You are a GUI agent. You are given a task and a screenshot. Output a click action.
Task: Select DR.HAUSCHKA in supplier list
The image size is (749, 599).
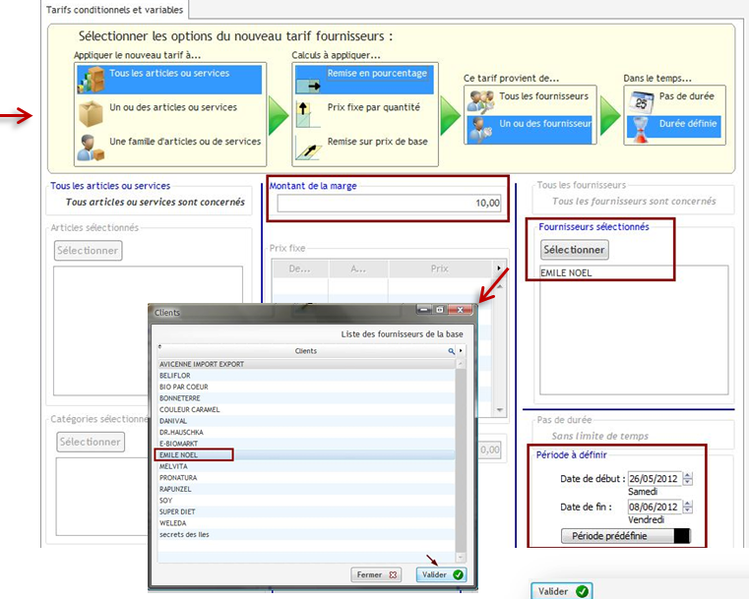(306, 432)
